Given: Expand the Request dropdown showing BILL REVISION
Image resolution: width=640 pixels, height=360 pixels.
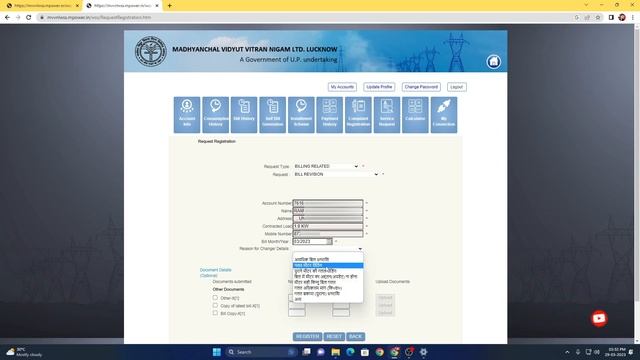Looking at the screenshot, I should pos(336,174).
